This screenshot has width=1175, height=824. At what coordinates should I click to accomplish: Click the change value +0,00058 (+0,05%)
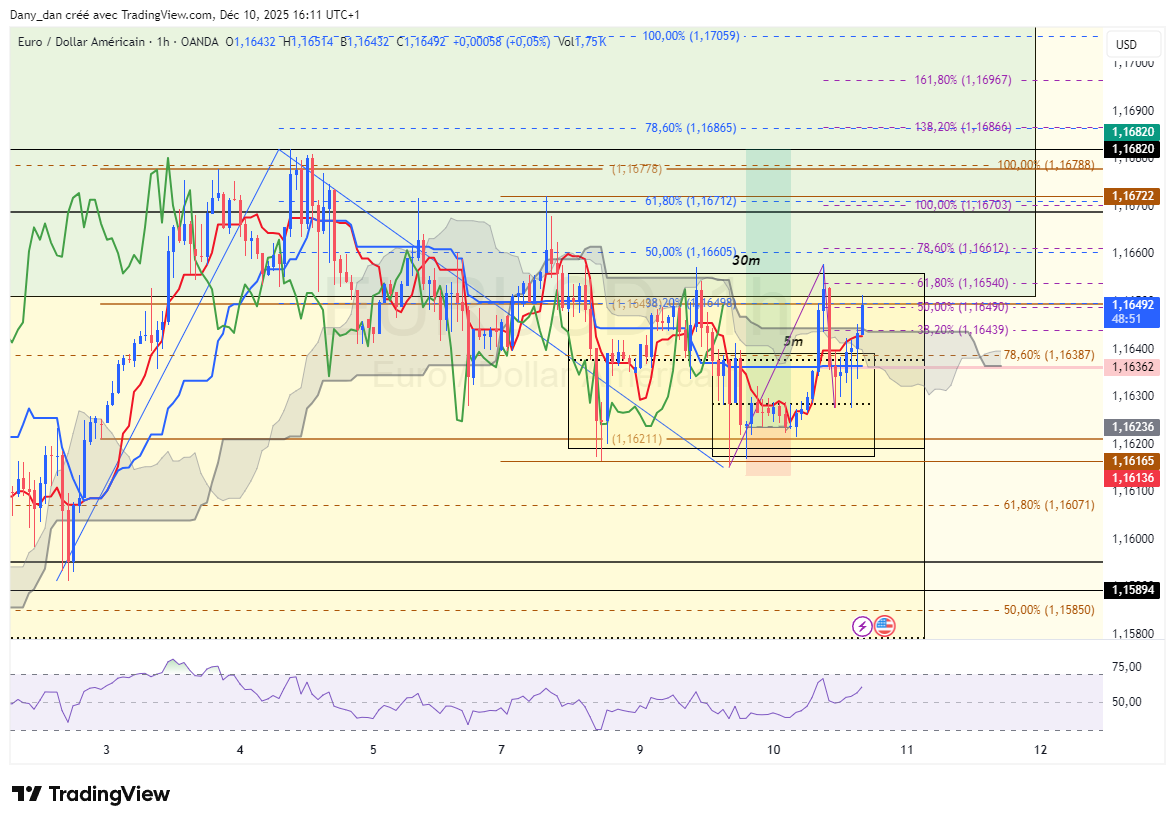501,42
